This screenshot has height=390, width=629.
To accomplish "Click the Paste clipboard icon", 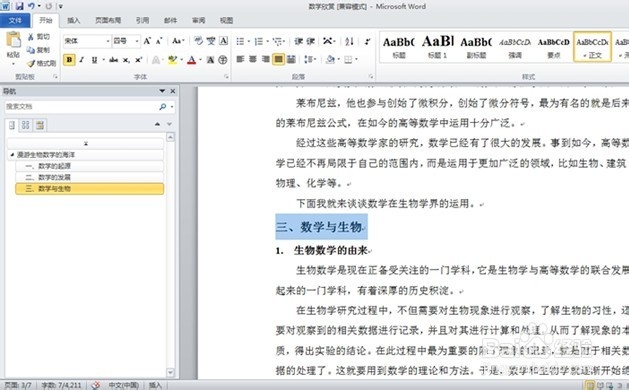I will (13, 40).
